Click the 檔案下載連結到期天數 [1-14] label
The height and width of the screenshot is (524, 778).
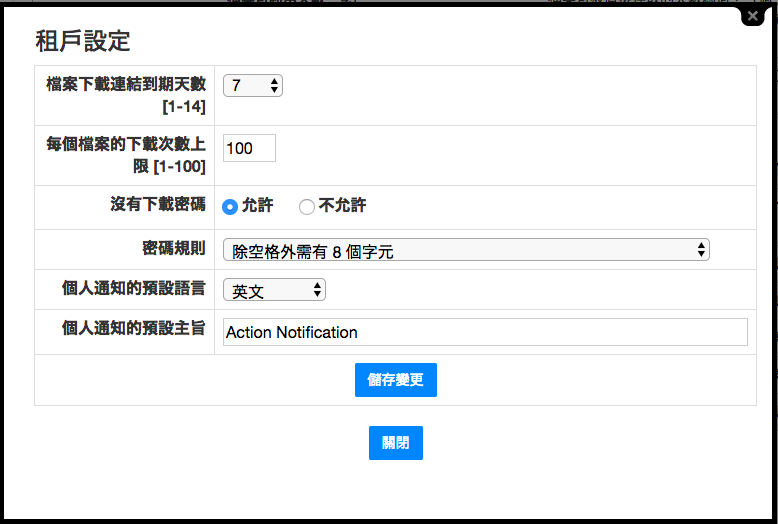pyautogui.click(x=126, y=95)
